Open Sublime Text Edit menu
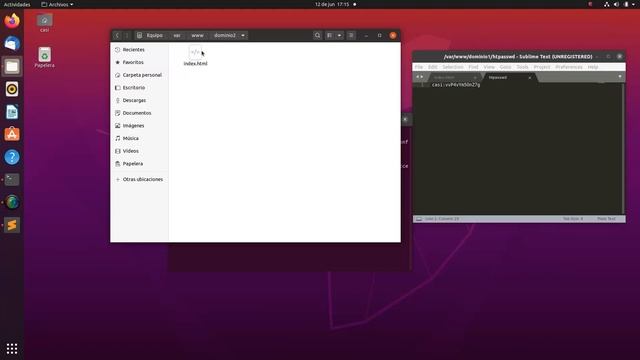Image resolution: width=640 pixels, height=360 pixels. [x=433, y=67]
